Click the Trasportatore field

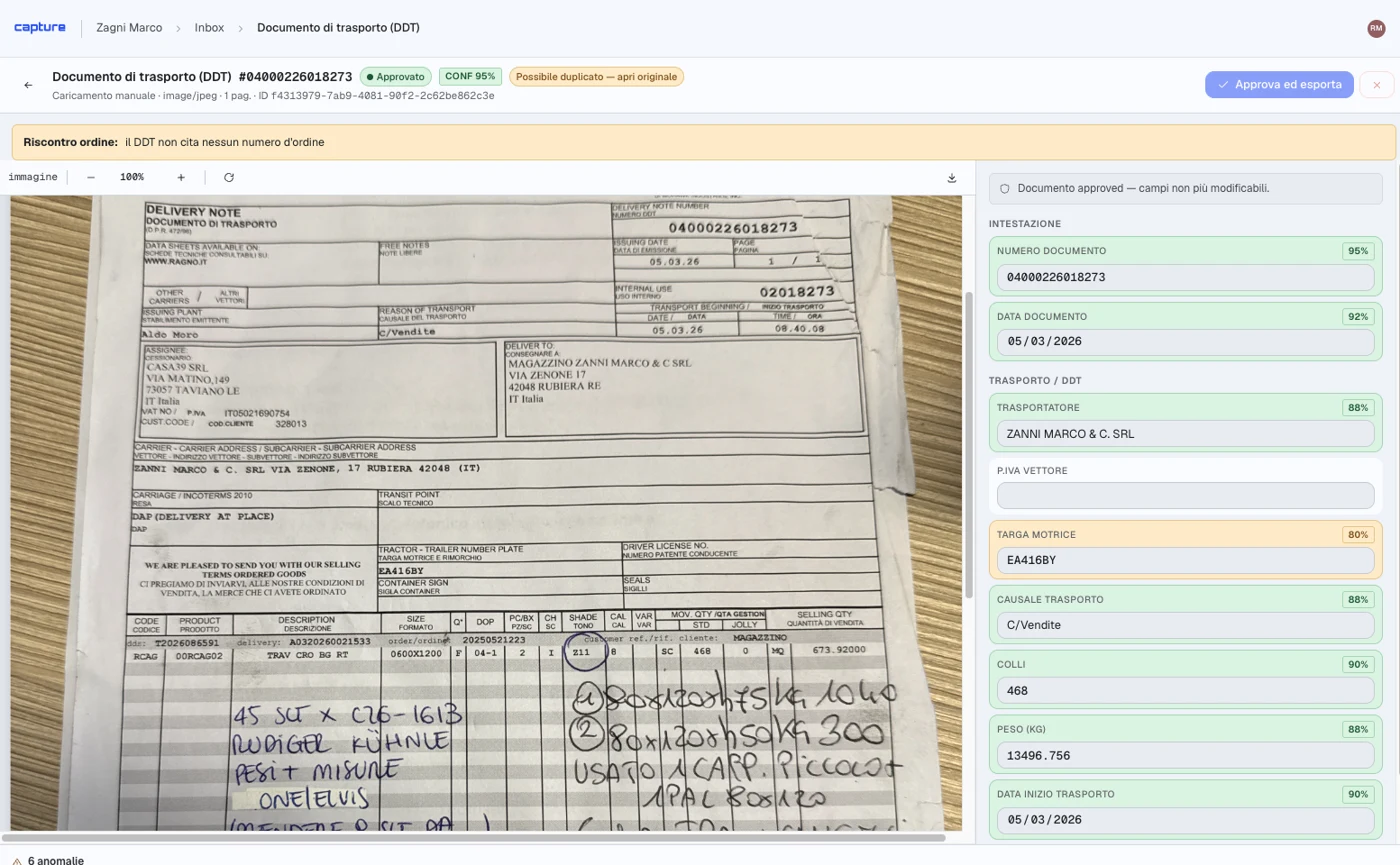pyautogui.click(x=1185, y=434)
